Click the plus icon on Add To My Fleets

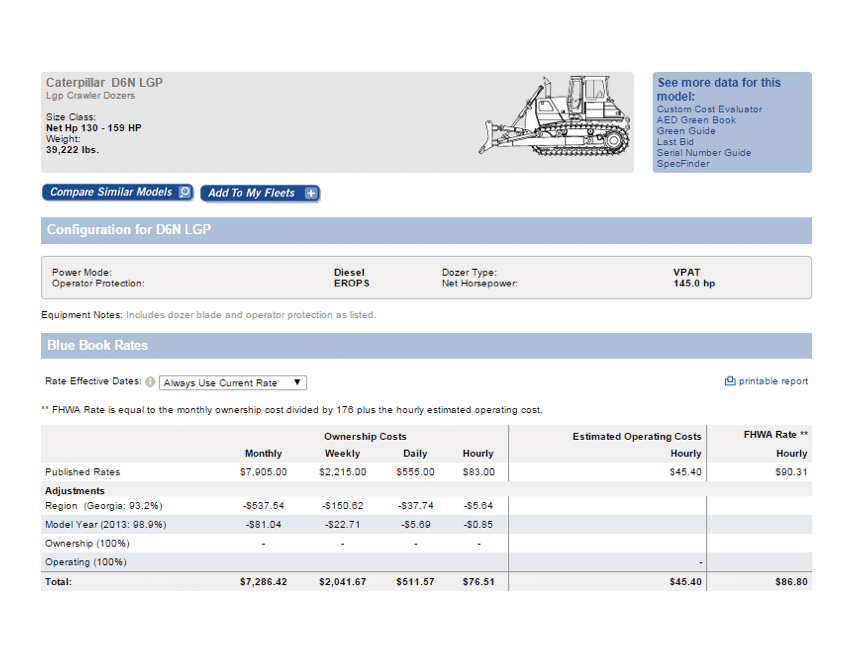[310, 193]
